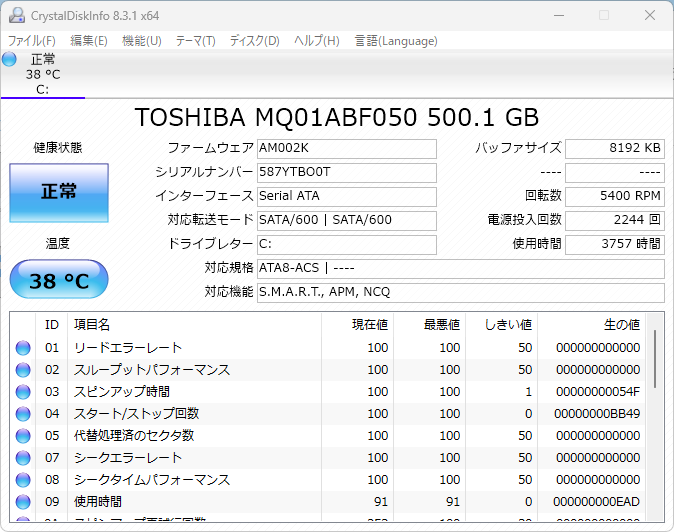Click status orb beside 代替処理済のセクタ数 row

point(23,436)
